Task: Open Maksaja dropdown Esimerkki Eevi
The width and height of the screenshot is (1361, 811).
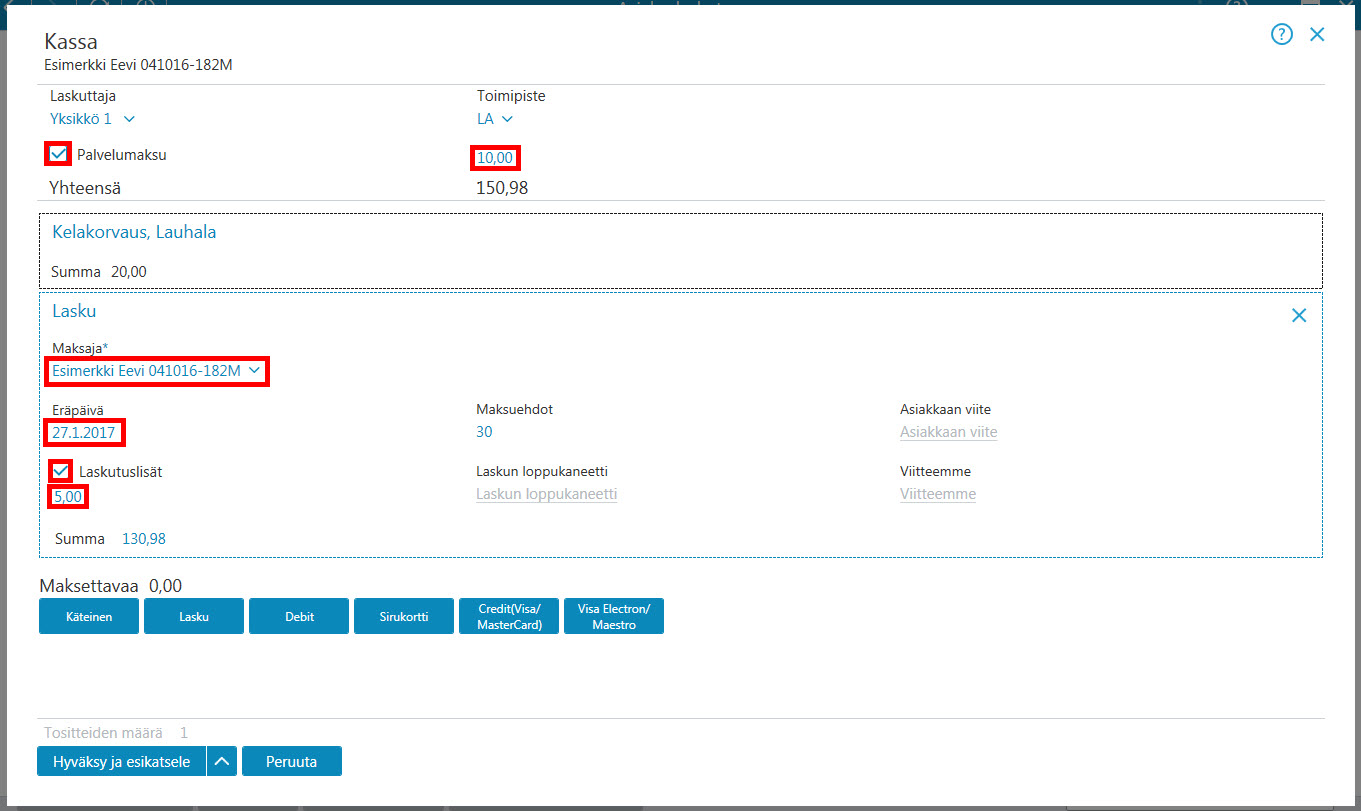Action: (157, 371)
